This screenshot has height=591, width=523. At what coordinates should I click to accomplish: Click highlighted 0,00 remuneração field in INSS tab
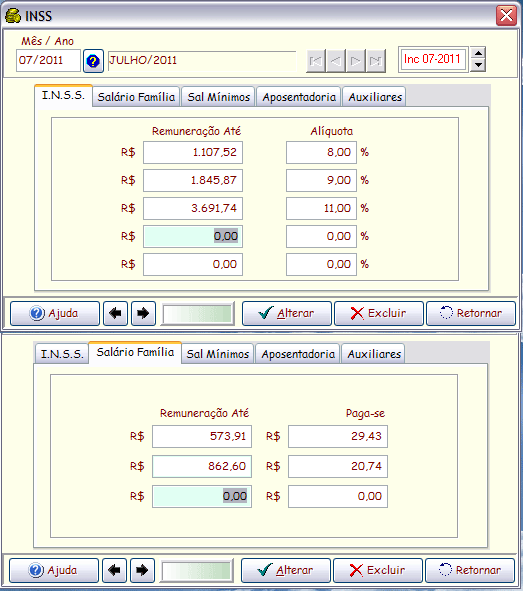(x=193, y=236)
